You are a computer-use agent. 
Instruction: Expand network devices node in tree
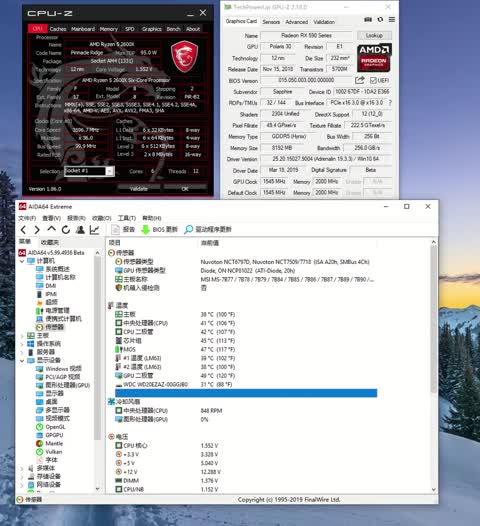click(x=22, y=485)
